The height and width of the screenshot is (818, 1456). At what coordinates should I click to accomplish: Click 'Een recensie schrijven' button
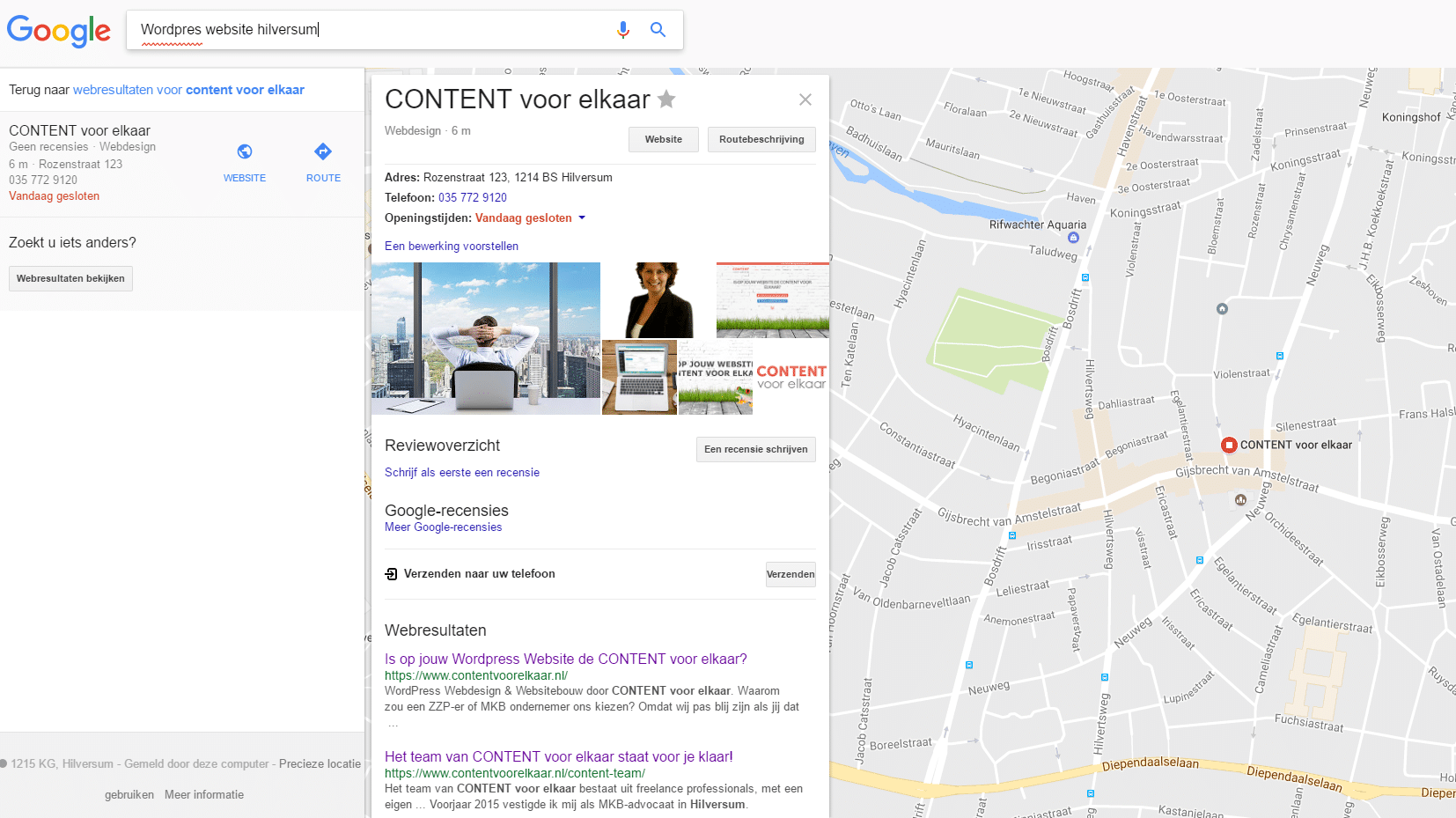pyautogui.click(x=756, y=449)
